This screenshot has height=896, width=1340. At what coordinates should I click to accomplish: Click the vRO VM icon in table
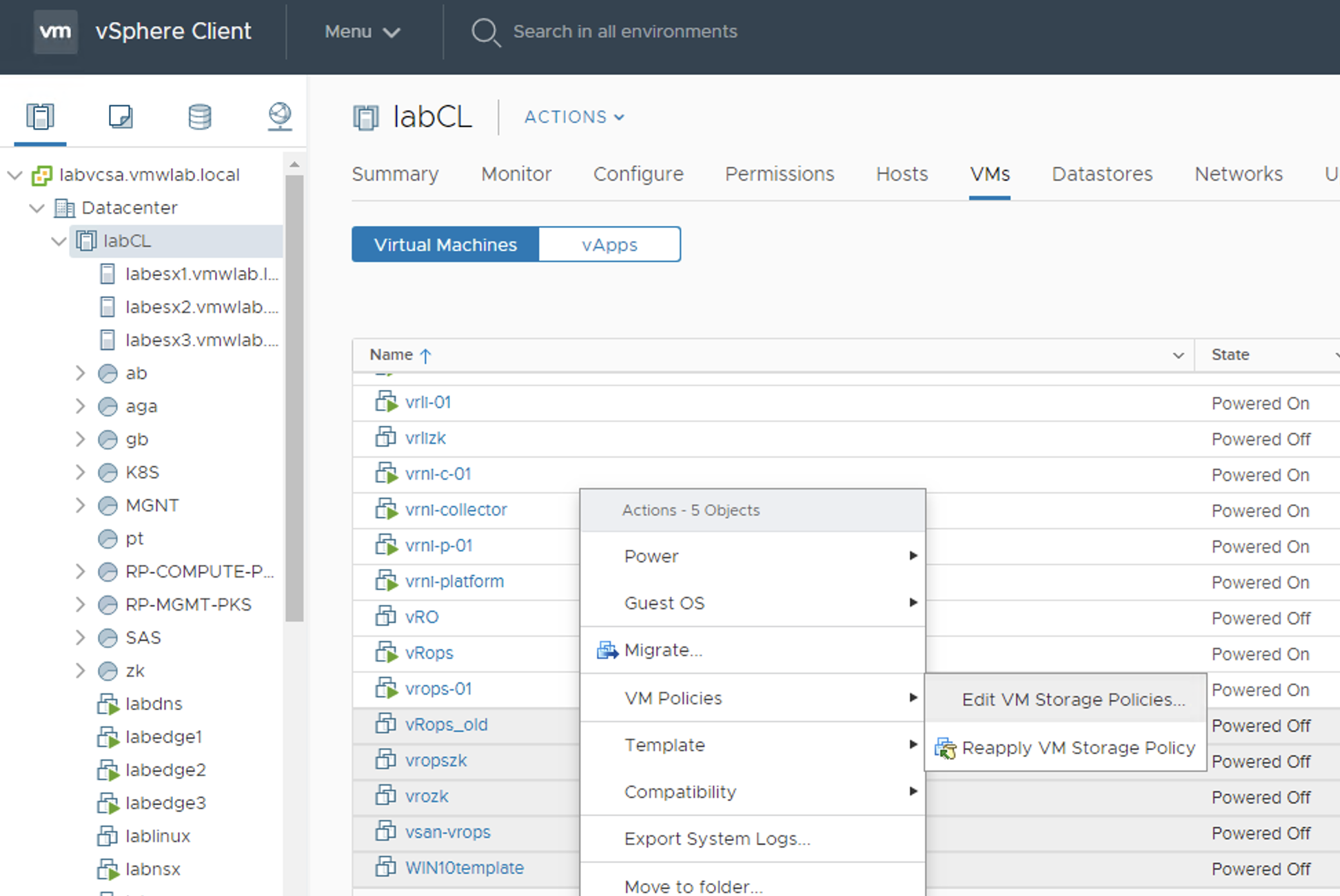pos(385,617)
